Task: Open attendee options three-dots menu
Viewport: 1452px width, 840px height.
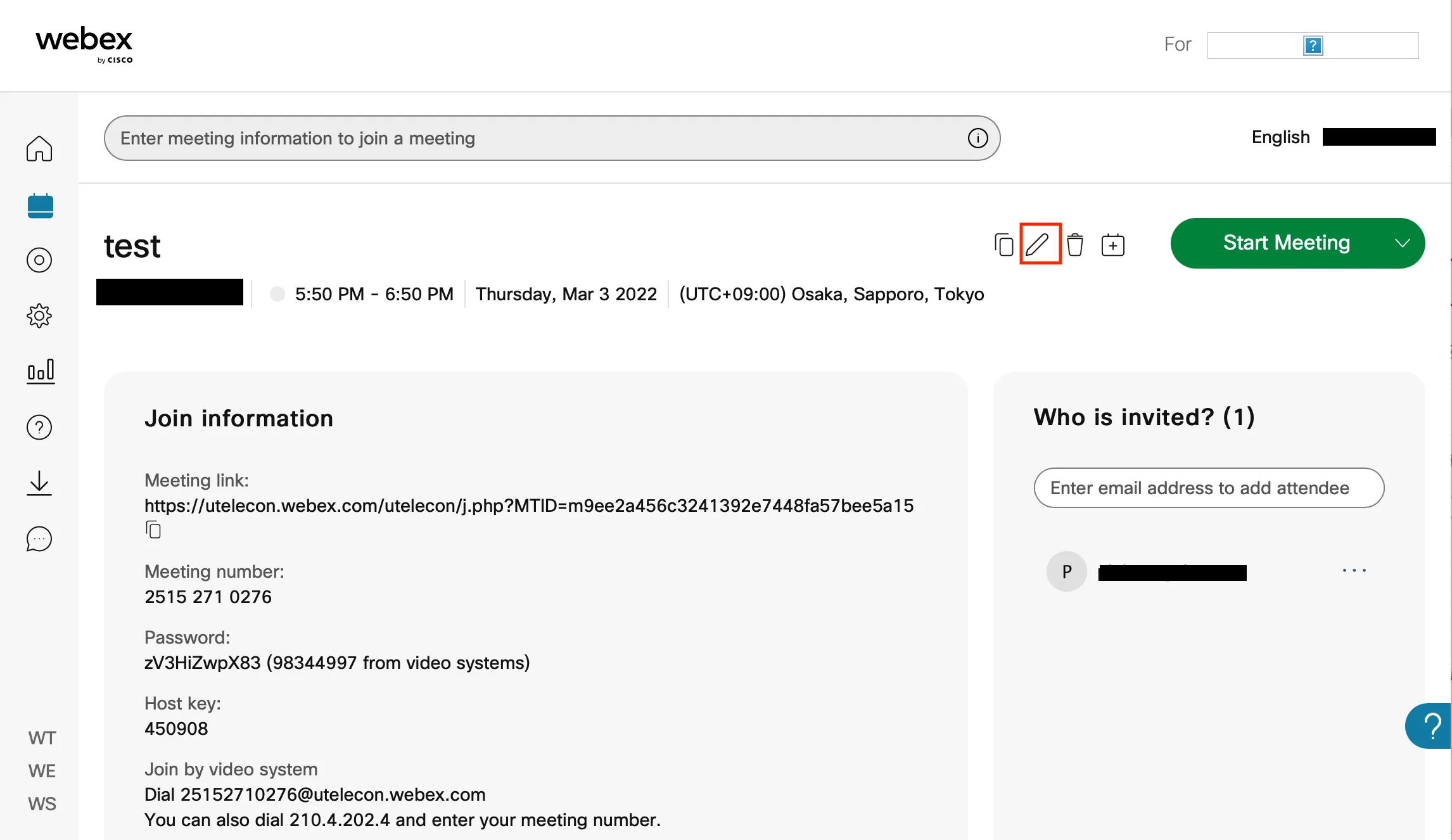Action: (1354, 571)
